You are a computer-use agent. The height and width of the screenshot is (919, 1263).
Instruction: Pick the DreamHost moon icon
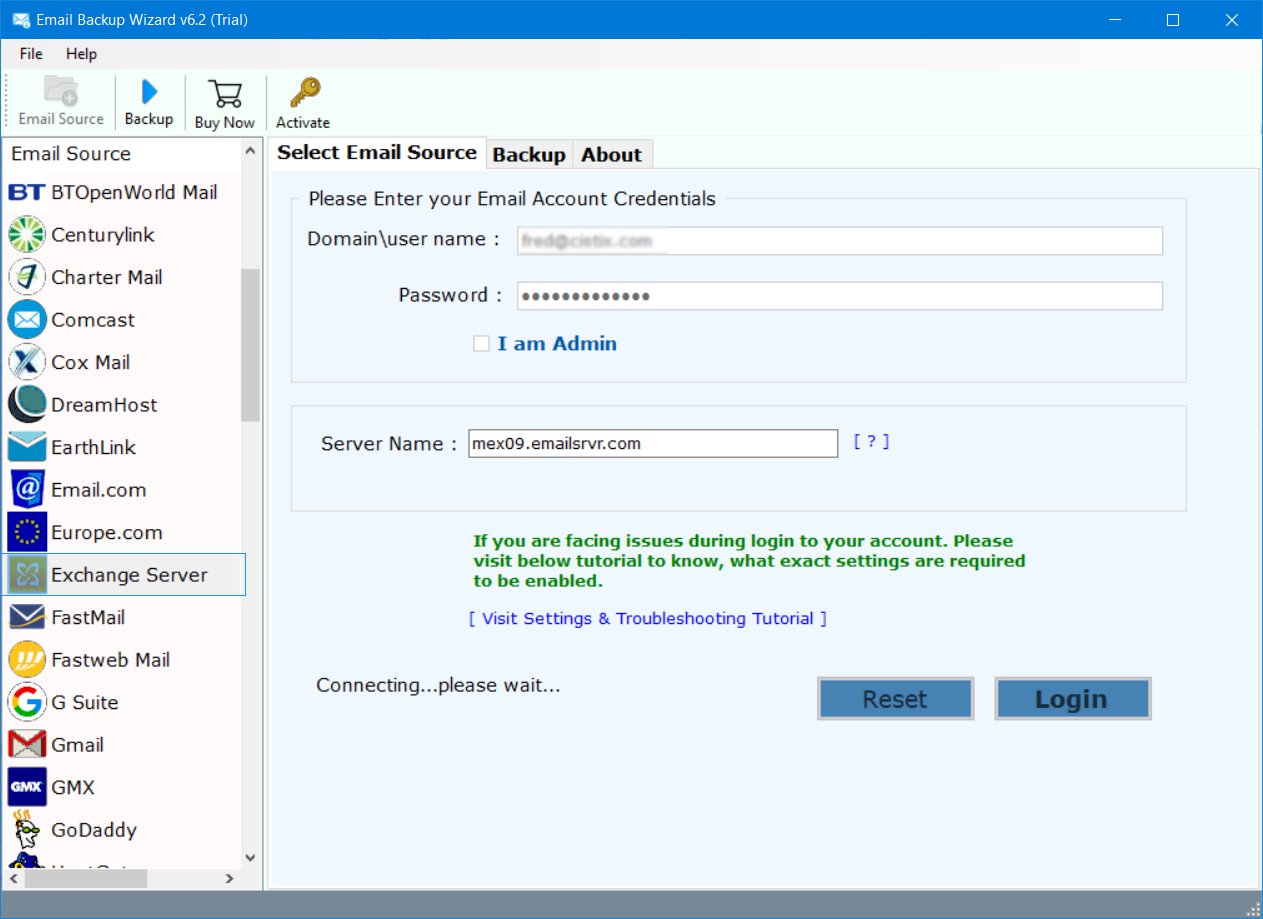pyautogui.click(x=27, y=405)
